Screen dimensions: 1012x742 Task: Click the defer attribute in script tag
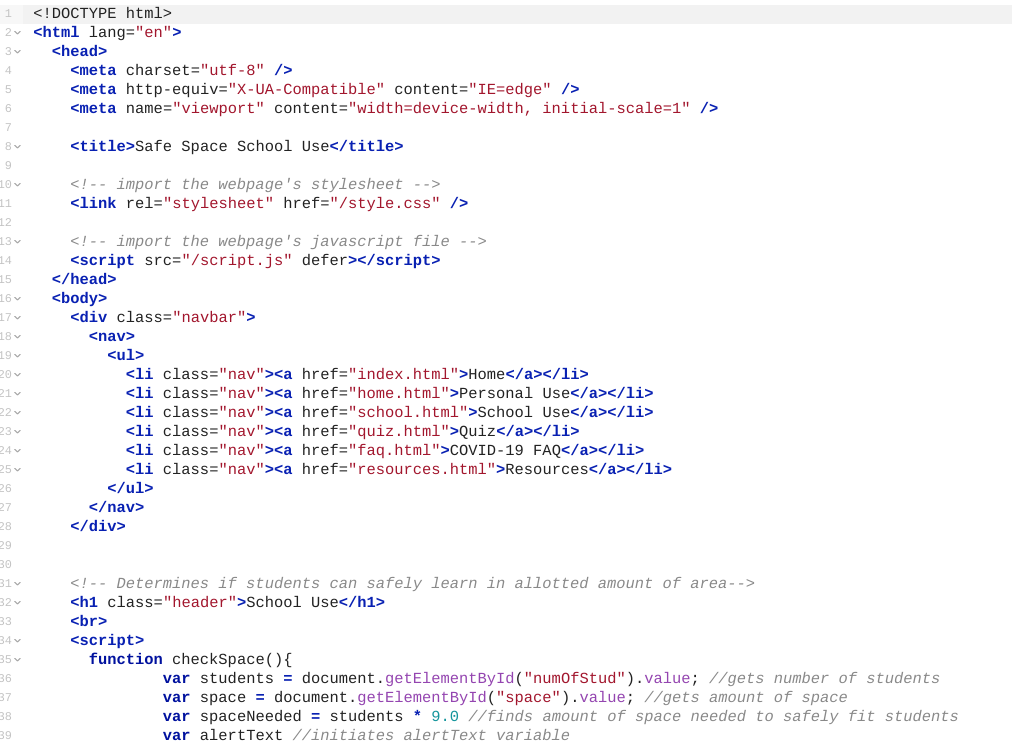[325, 260]
